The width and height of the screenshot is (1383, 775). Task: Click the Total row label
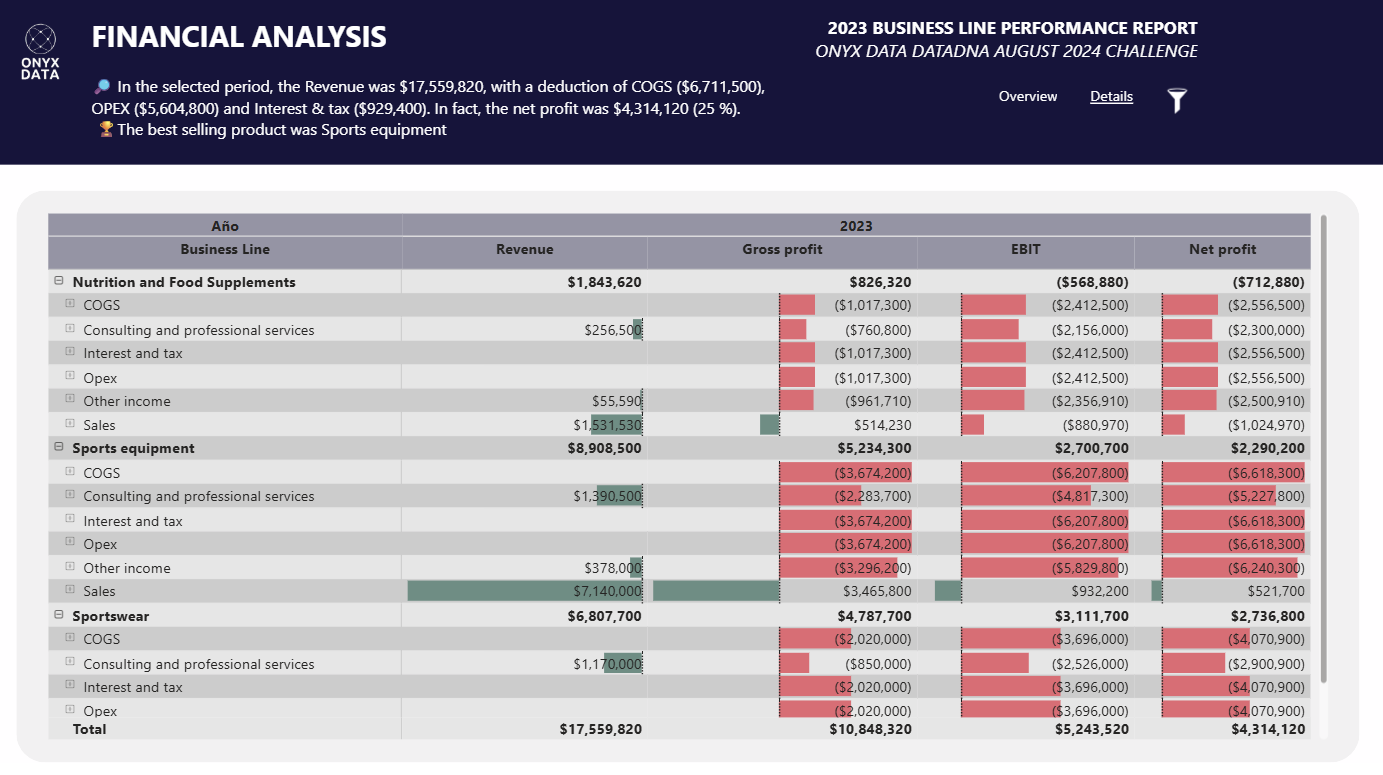click(90, 729)
